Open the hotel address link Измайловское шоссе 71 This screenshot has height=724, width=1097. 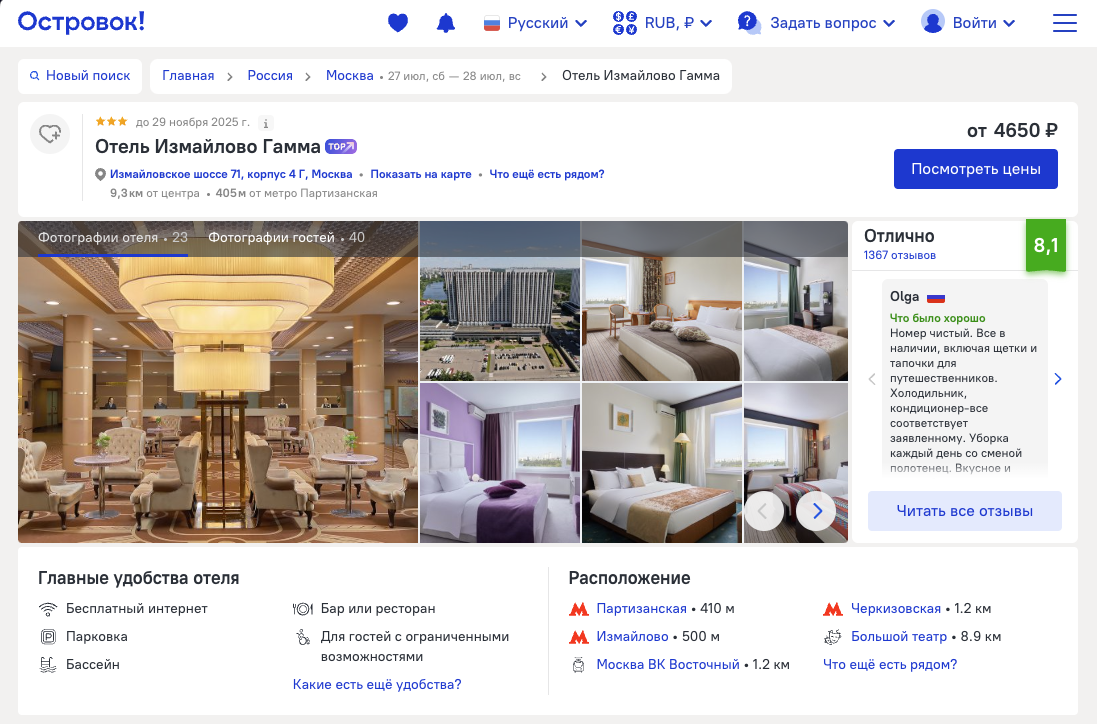tap(231, 174)
